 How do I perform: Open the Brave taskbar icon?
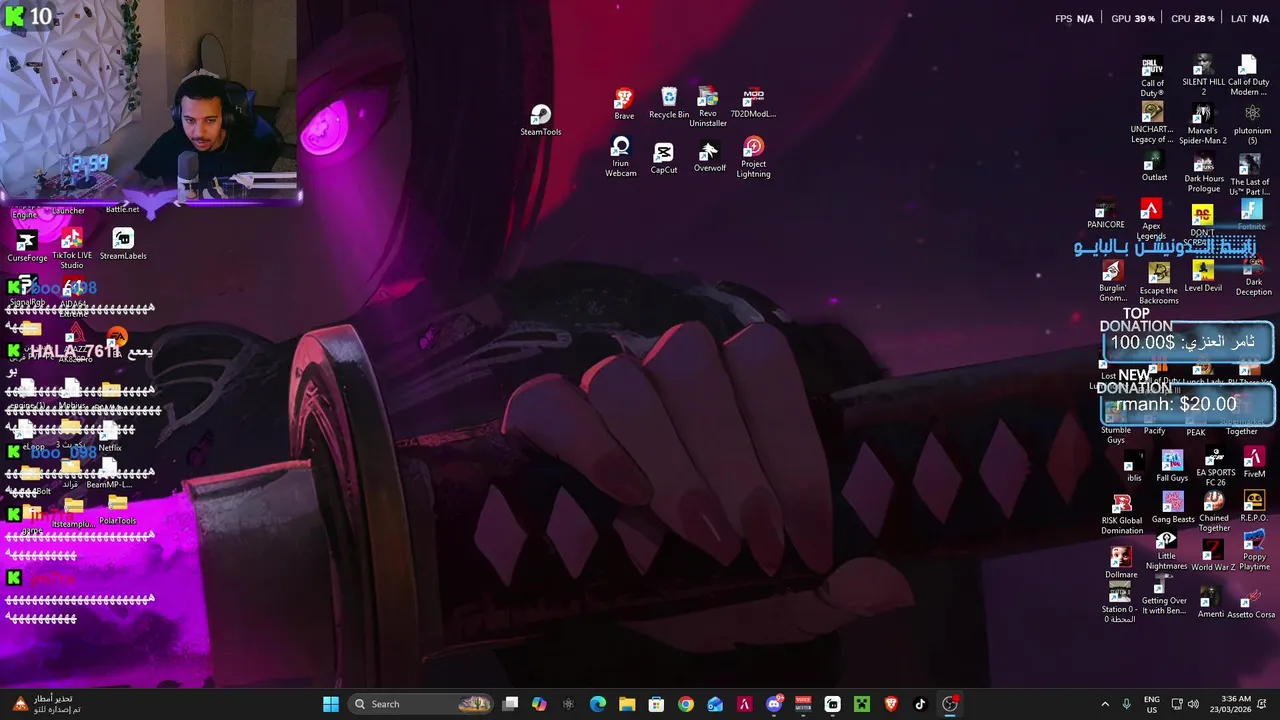coord(891,704)
